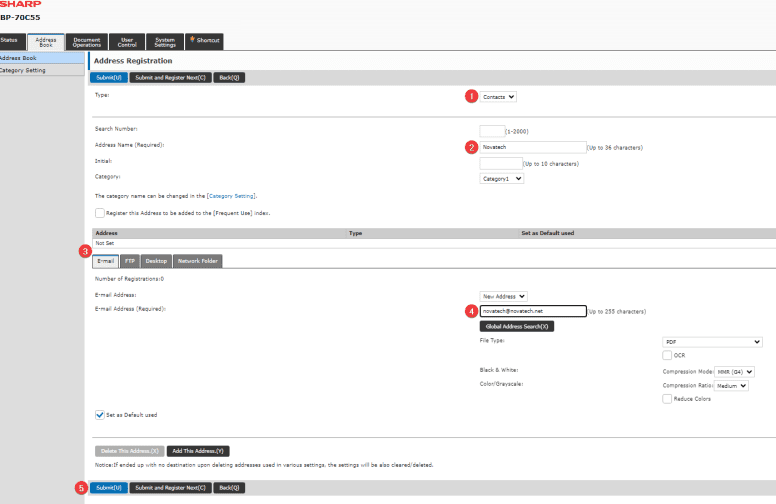The width and height of the screenshot is (776, 504).
Task: Open the Contacts type dropdown
Action: (x=498, y=96)
